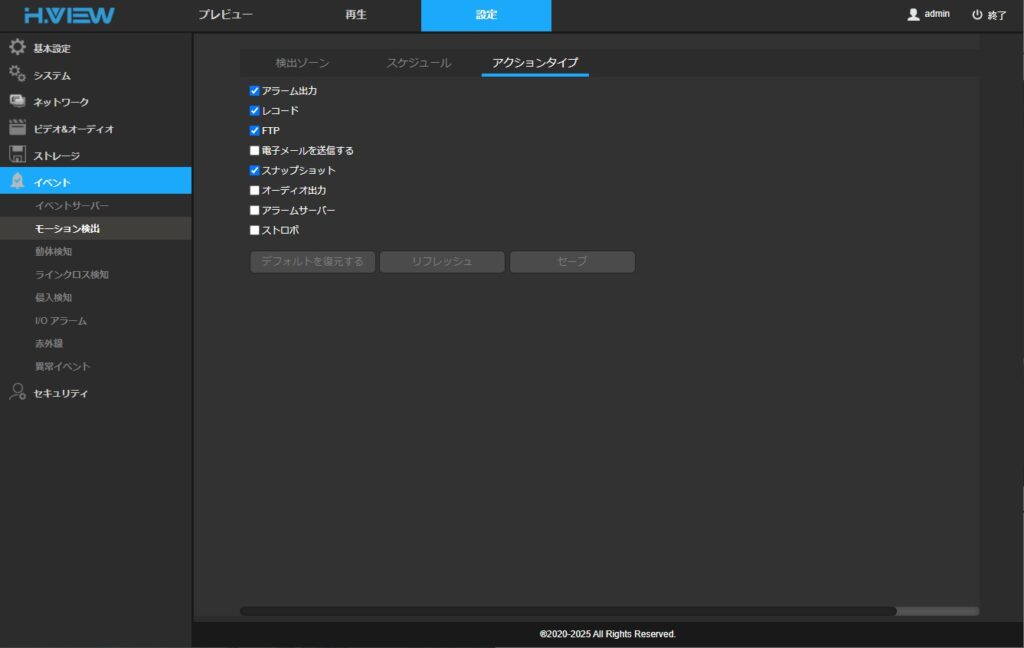The image size is (1024, 648).
Task: Enable 電子メールを送信する checkbox
Action: coord(255,150)
